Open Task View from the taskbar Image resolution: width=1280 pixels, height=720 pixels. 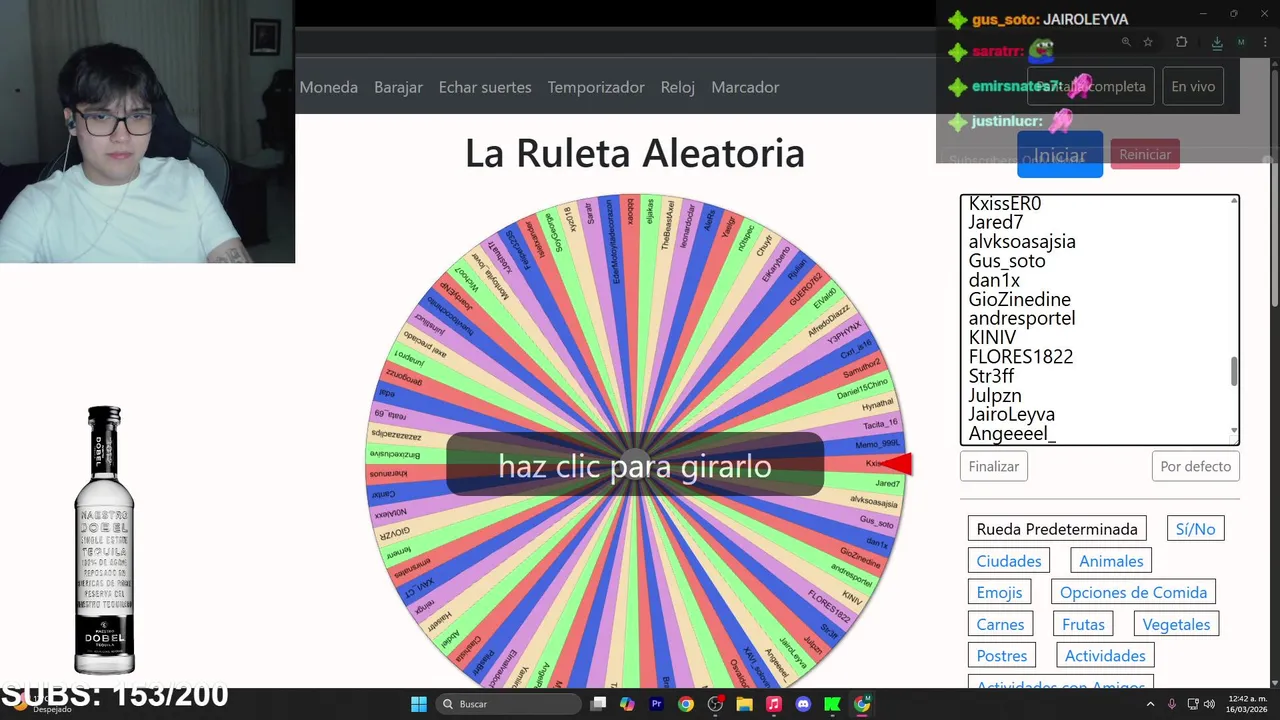[598, 704]
